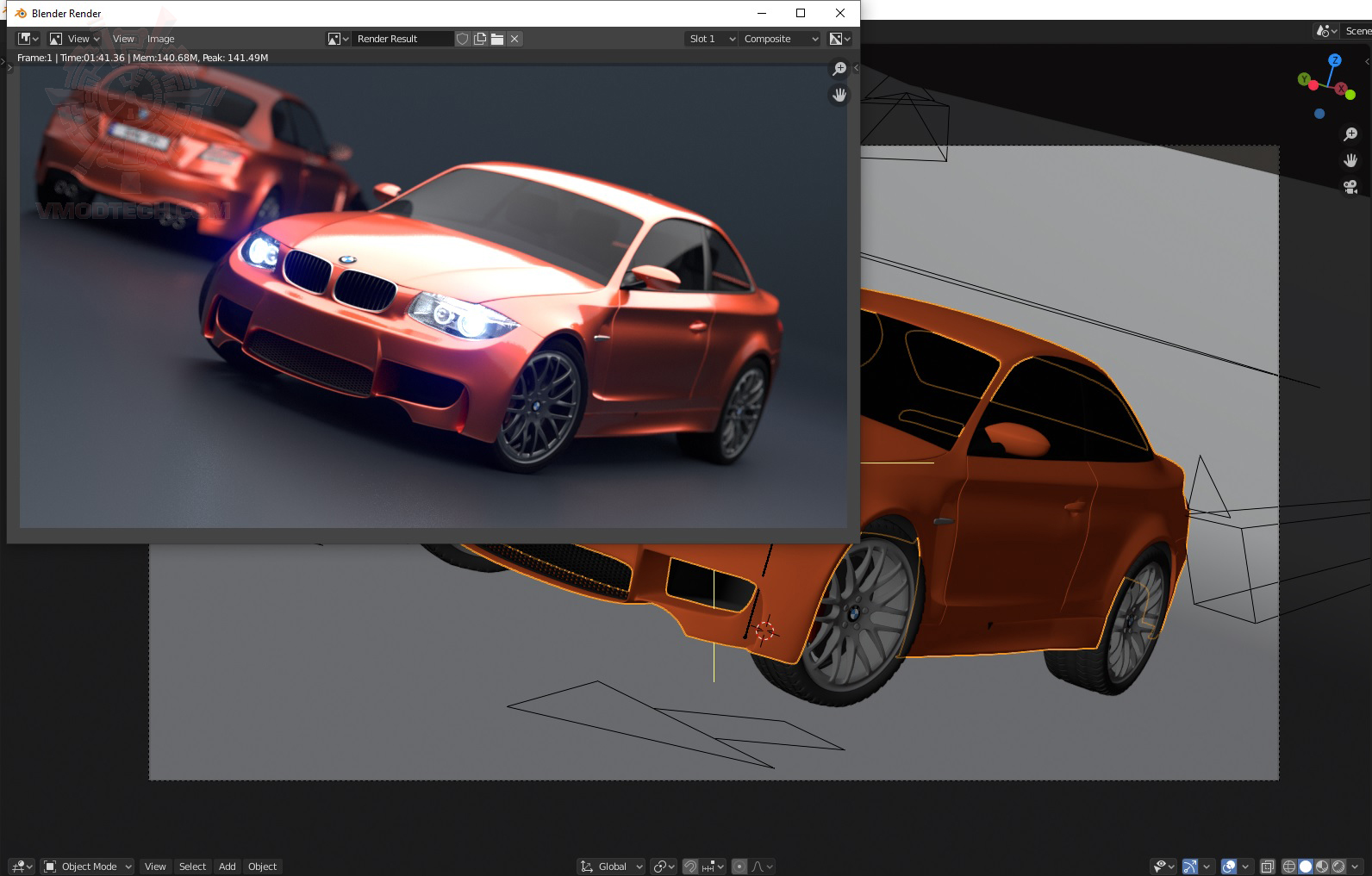Toggle snapping with the magnet icon
This screenshot has width=1372, height=876.
(690, 867)
